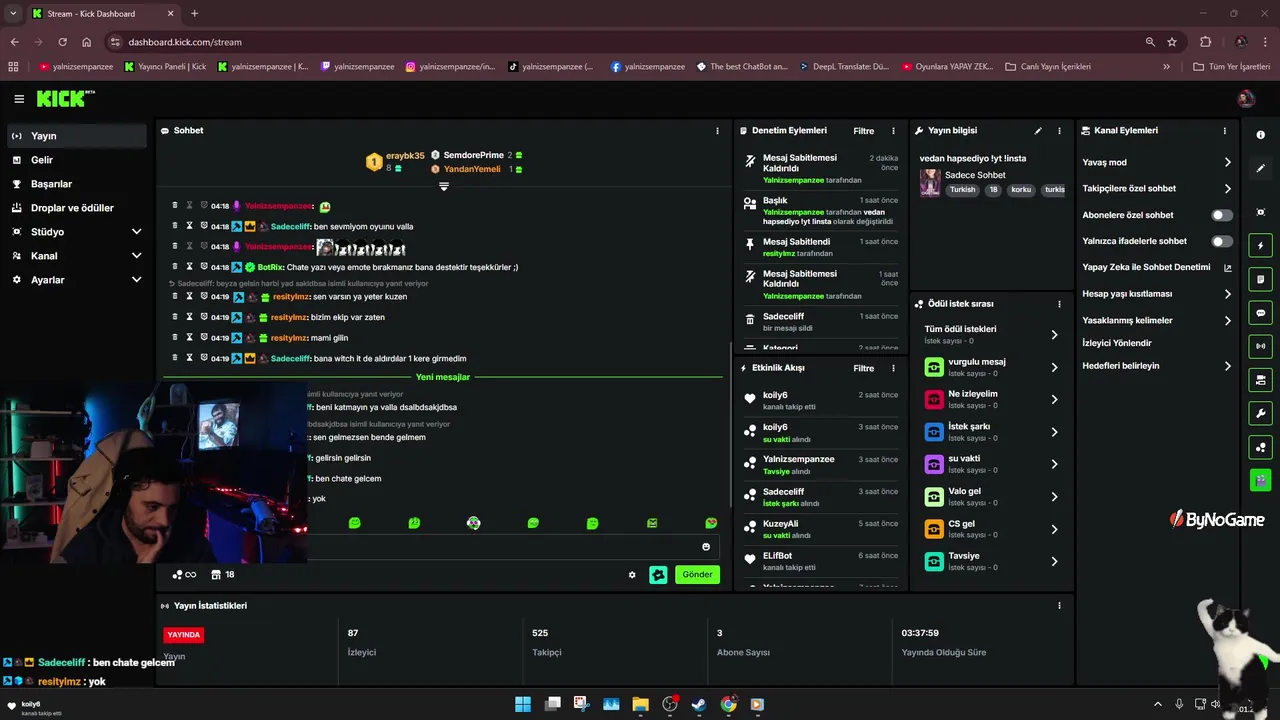Open the emoji picker in the chat input
The width and height of the screenshot is (1280, 720).
point(706,547)
